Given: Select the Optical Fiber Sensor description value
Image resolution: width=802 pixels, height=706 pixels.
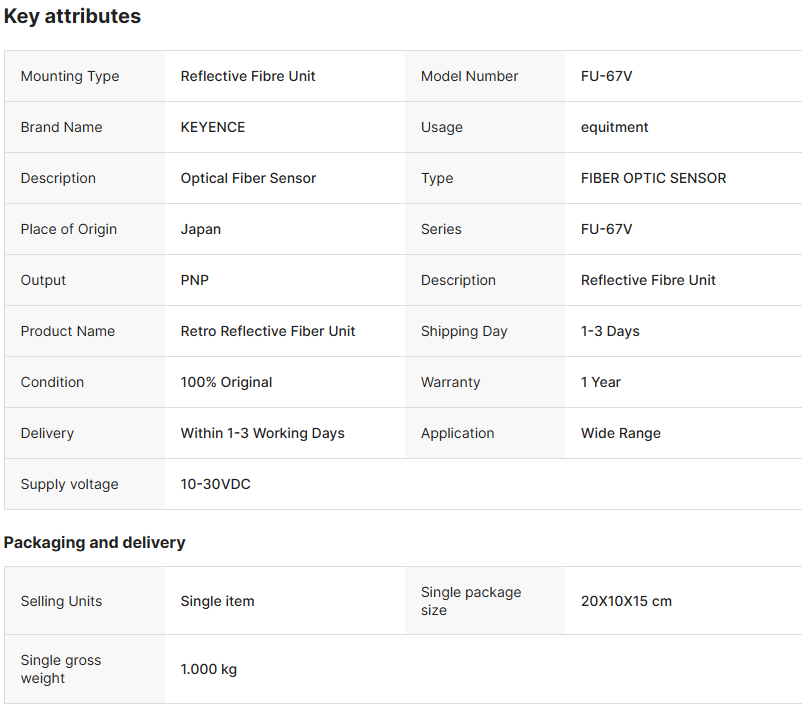Looking at the screenshot, I should click(x=248, y=178).
